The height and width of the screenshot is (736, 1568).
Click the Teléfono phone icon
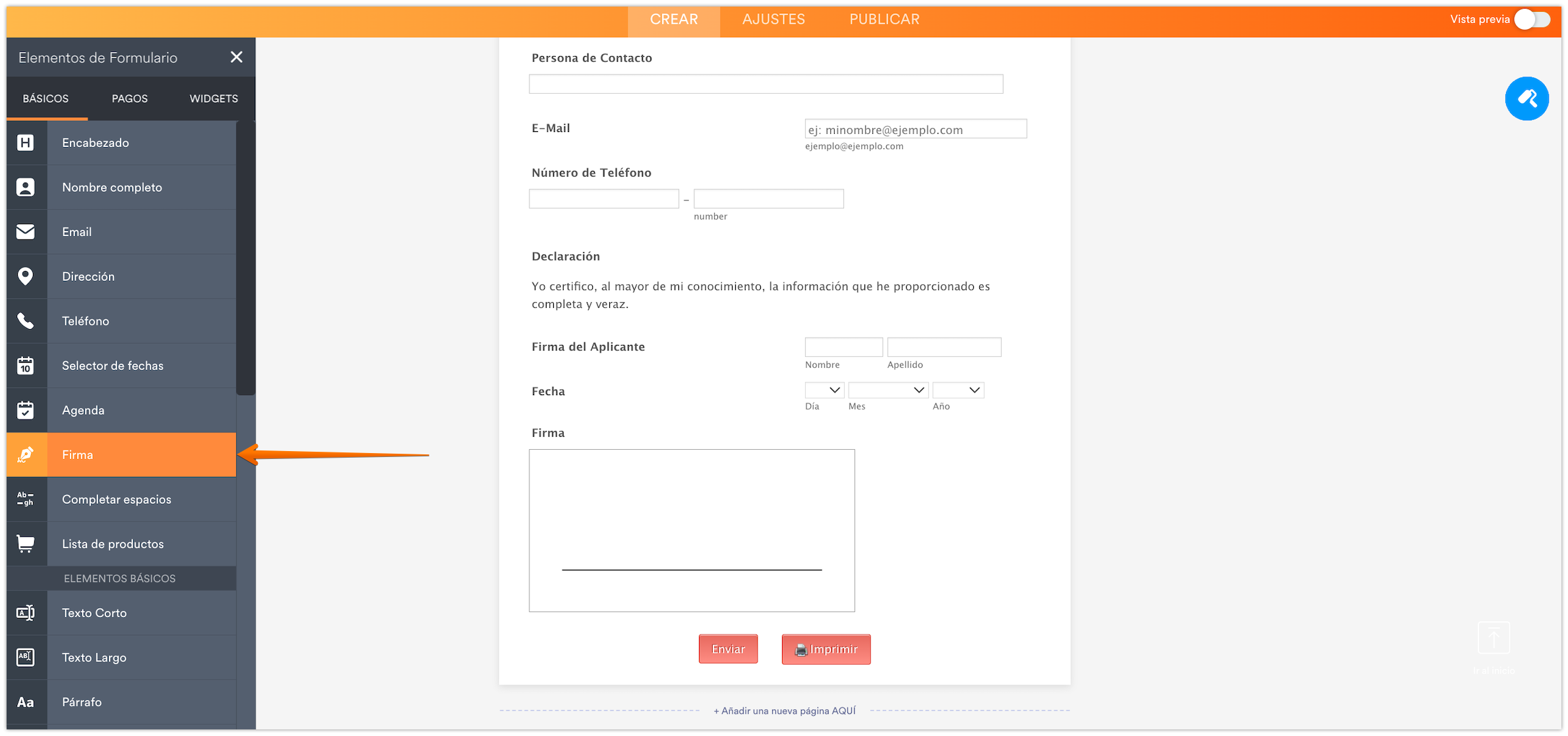[26, 321]
